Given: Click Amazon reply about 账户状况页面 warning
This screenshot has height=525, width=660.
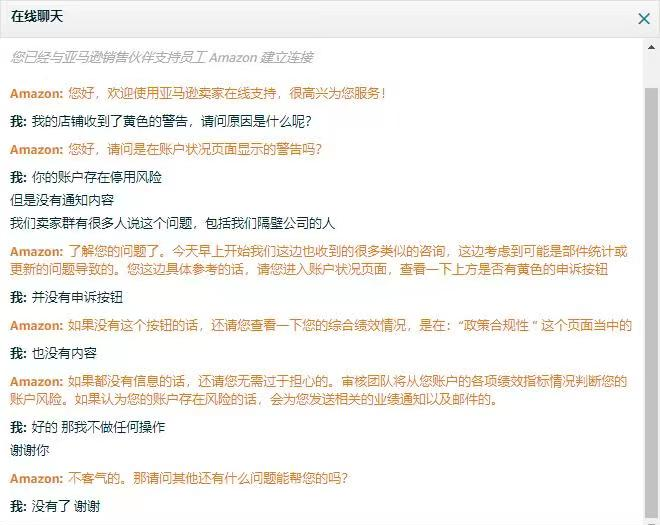Looking at the screenshot, I should pos(166,149).
